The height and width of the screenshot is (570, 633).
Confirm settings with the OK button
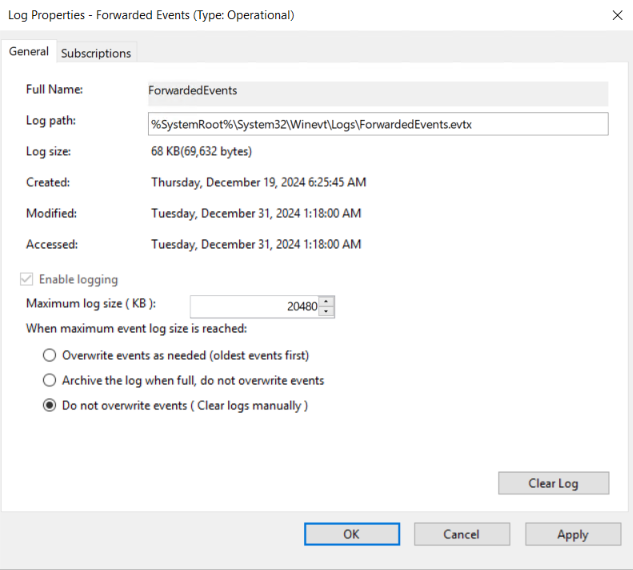click(x=351, y=534)
